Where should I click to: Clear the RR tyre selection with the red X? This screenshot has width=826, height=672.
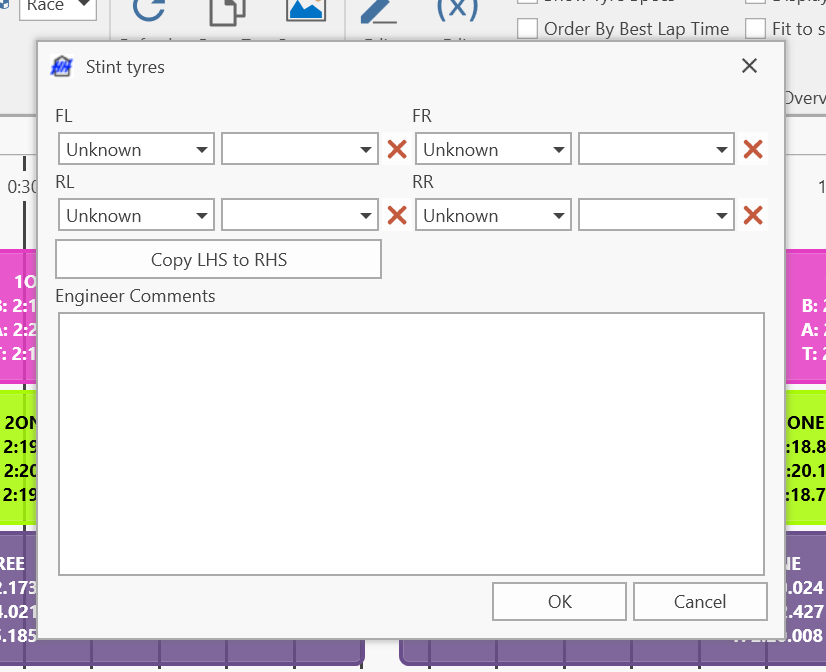pyautogui.click(x=753, y=216)
